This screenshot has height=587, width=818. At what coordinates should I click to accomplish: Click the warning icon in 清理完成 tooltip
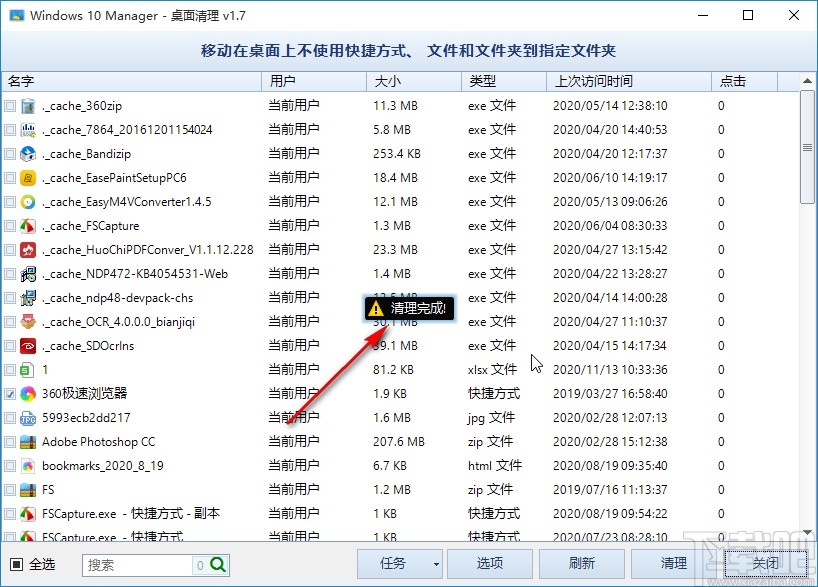point(376,309)
